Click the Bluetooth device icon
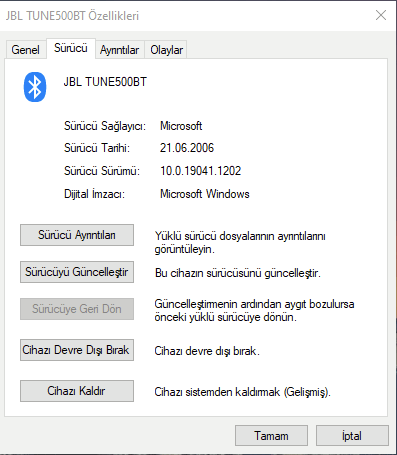Image resolution: width=397 pixels, height=455 pixels. (35, 87)
